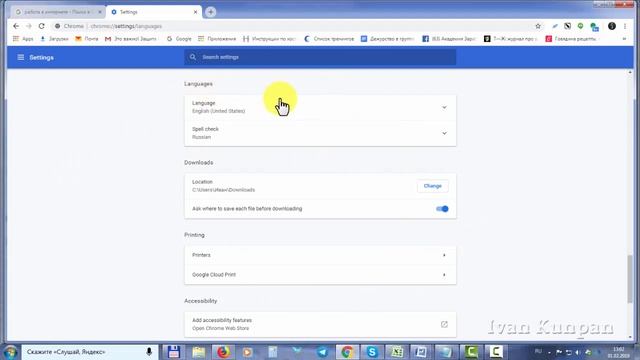Open Add accessibility features external link icon

[444, 324]
